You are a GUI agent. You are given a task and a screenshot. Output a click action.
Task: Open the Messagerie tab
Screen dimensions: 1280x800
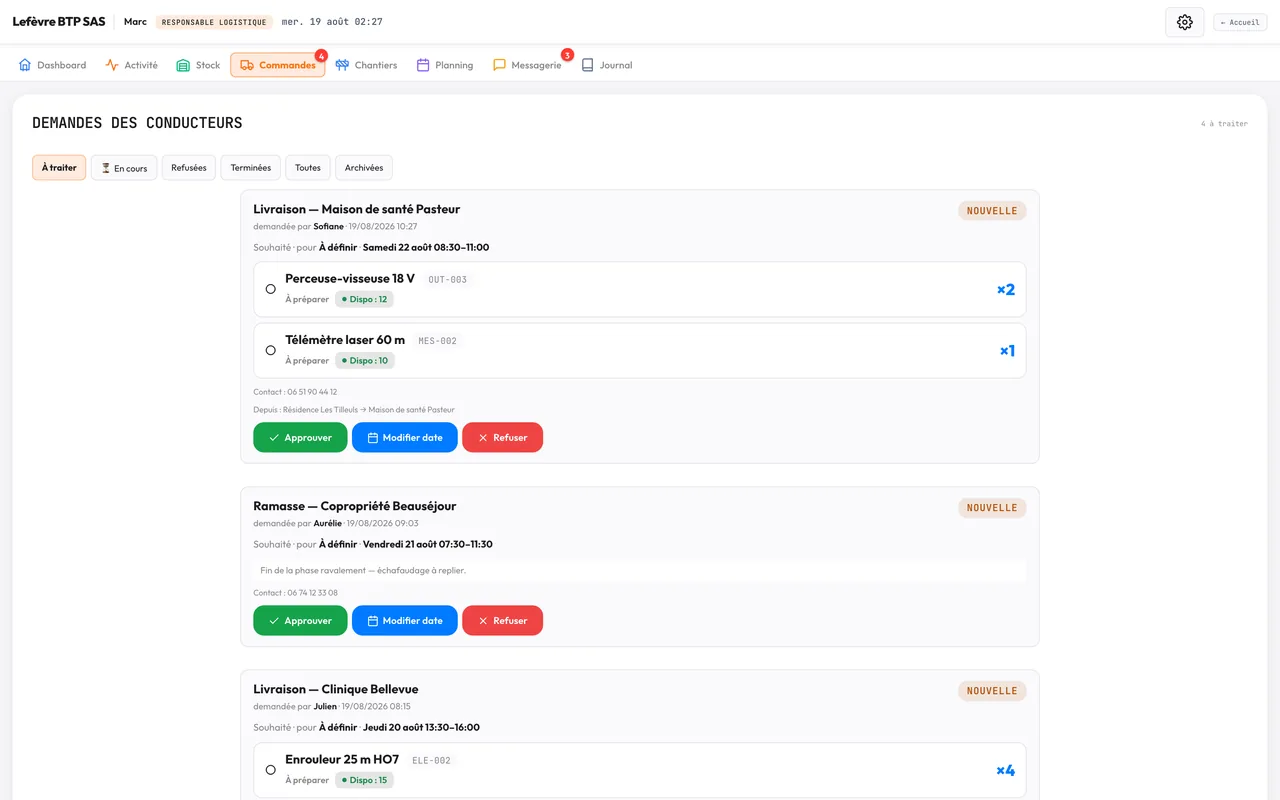pos(527,65)
